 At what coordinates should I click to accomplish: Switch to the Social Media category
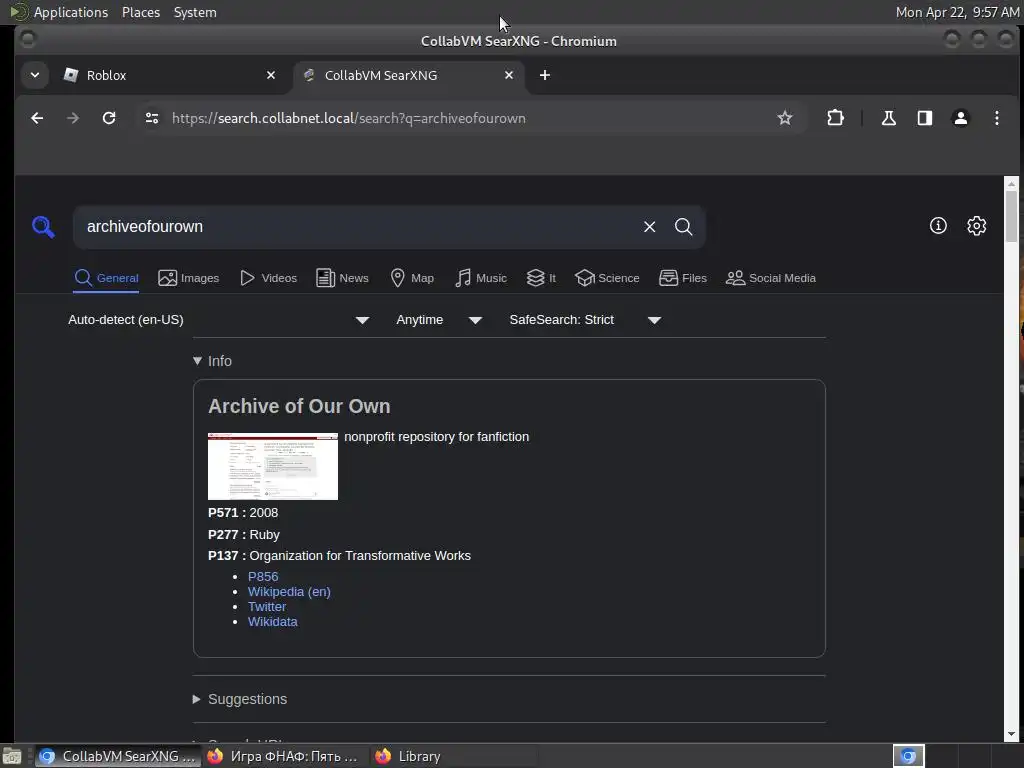(x=771, y=278)
